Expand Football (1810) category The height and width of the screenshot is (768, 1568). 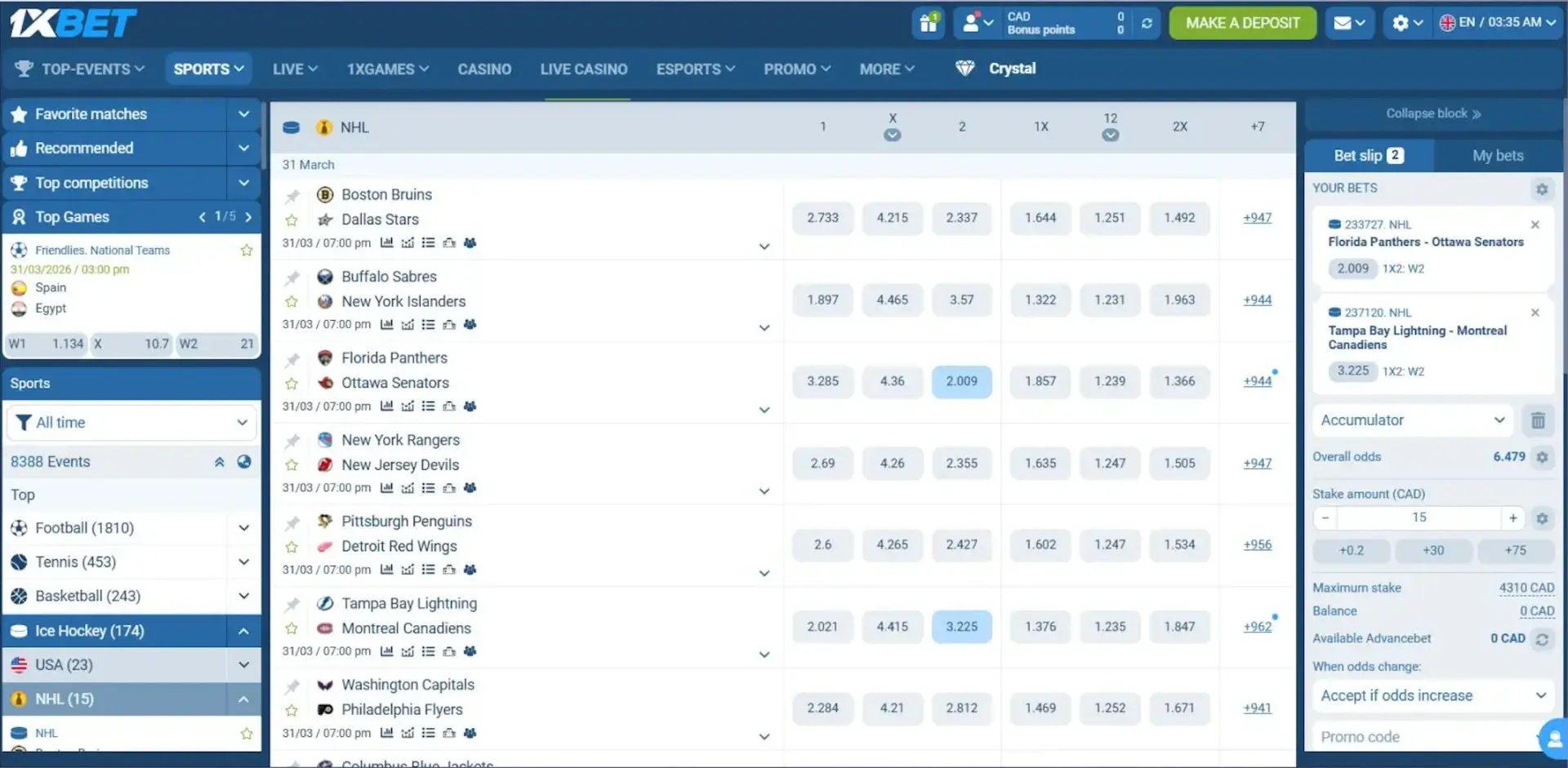pyautogui.click(x=243, y=528)
